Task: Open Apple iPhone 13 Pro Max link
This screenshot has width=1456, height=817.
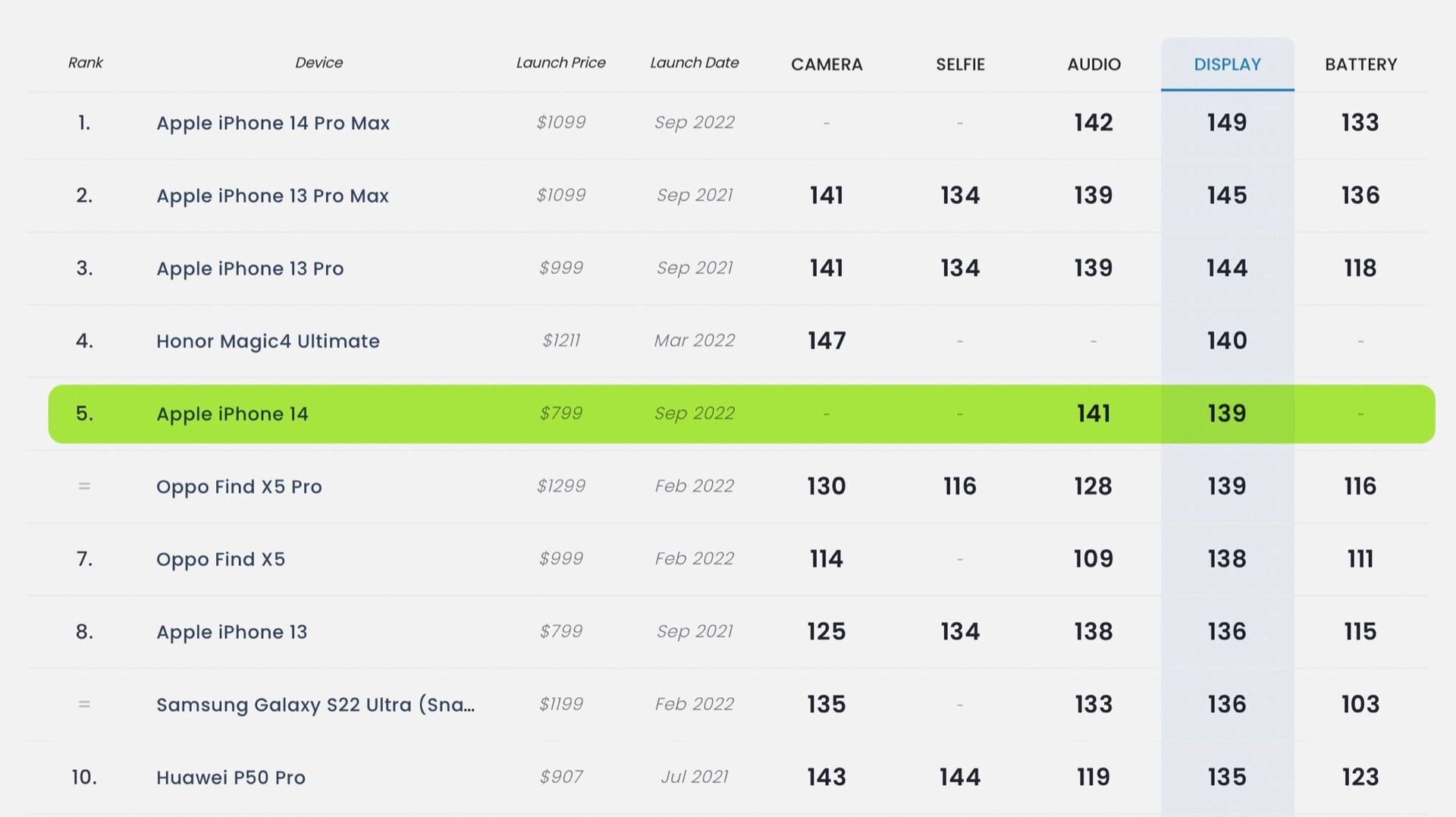Action: click(x=272, y=196)
